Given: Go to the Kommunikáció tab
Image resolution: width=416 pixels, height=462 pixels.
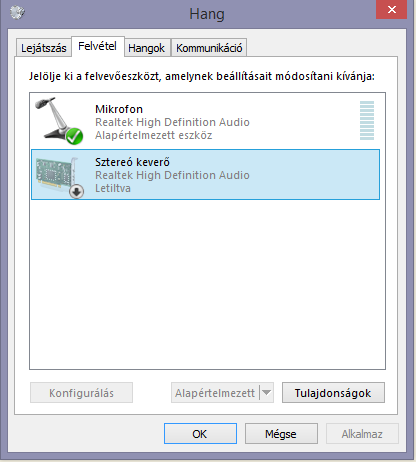Looking at the screenshot, I should 209,48.
